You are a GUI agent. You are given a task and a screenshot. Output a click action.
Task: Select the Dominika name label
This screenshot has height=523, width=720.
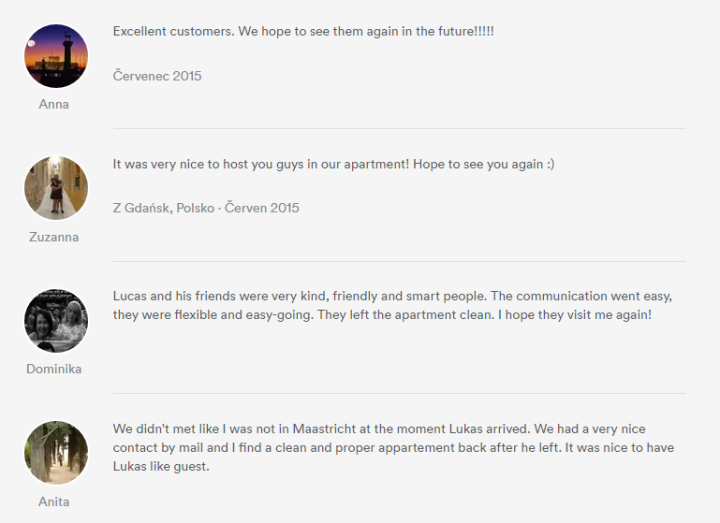54,369
